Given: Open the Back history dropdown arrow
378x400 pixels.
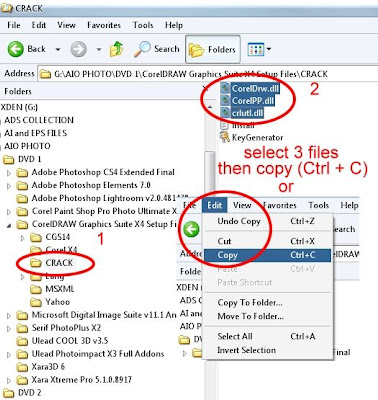Looking at the screenshot, I should pyautogui.click(x=58, y=50).
